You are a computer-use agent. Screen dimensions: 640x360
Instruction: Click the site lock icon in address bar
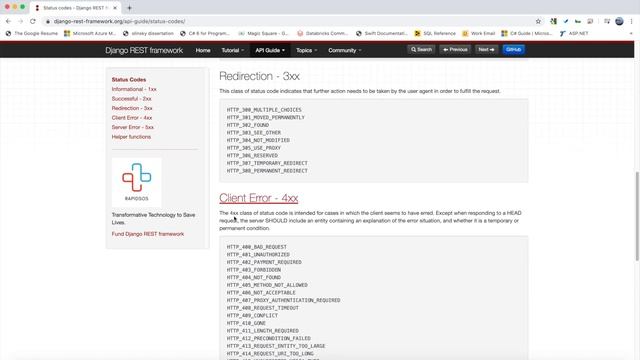click(48, 21)
